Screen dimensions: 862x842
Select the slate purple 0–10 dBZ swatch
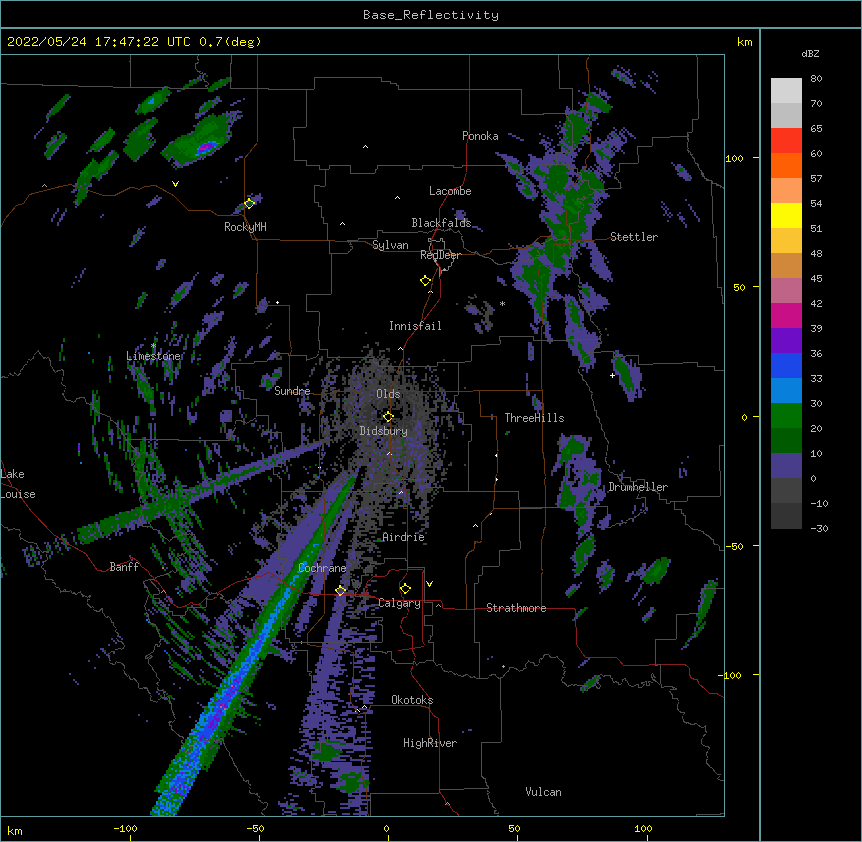pos(786,466)
